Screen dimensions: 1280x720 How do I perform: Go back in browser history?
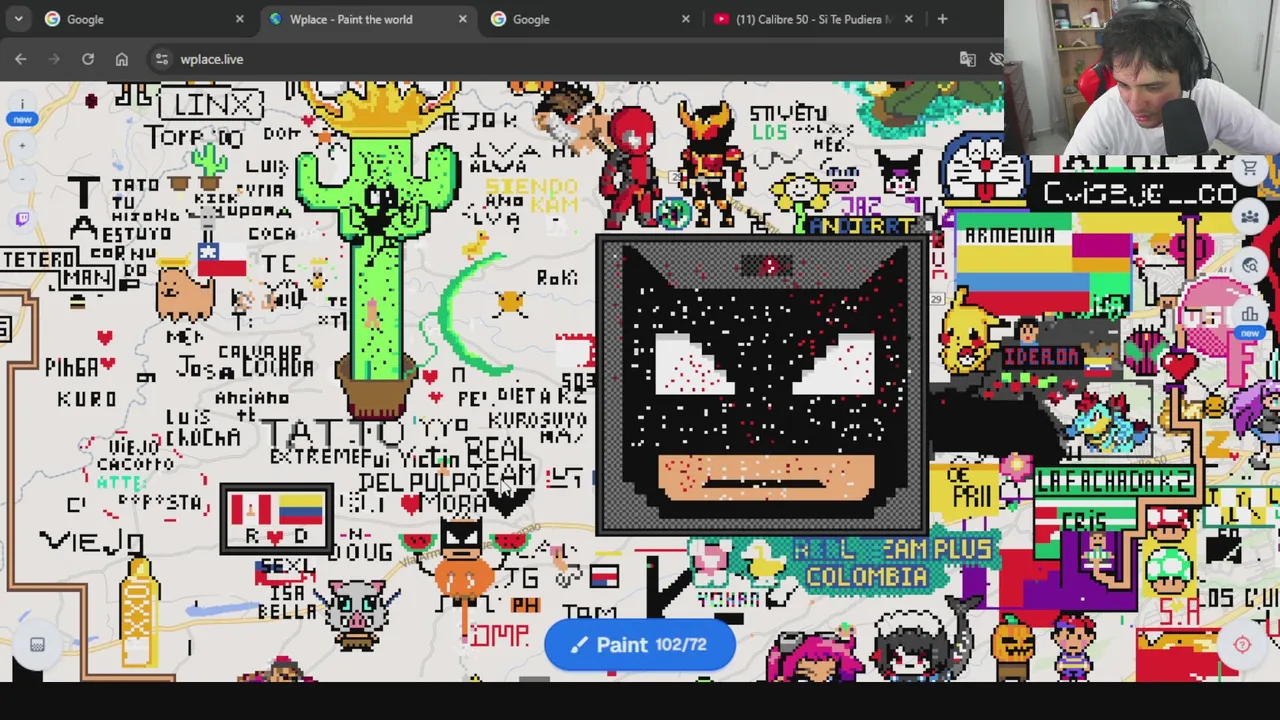click(21, 59)
